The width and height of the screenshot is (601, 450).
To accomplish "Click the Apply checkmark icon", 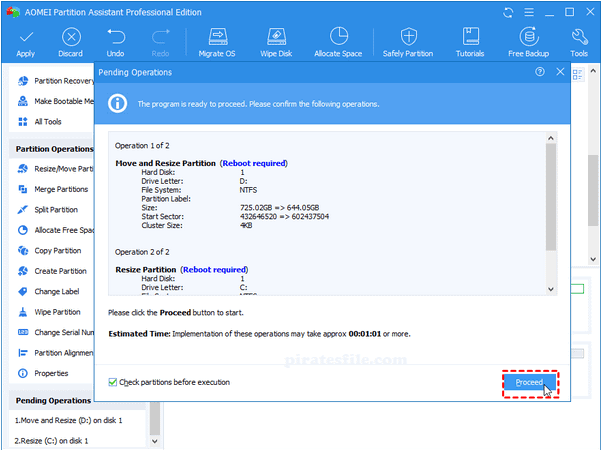I will (26, 38).
